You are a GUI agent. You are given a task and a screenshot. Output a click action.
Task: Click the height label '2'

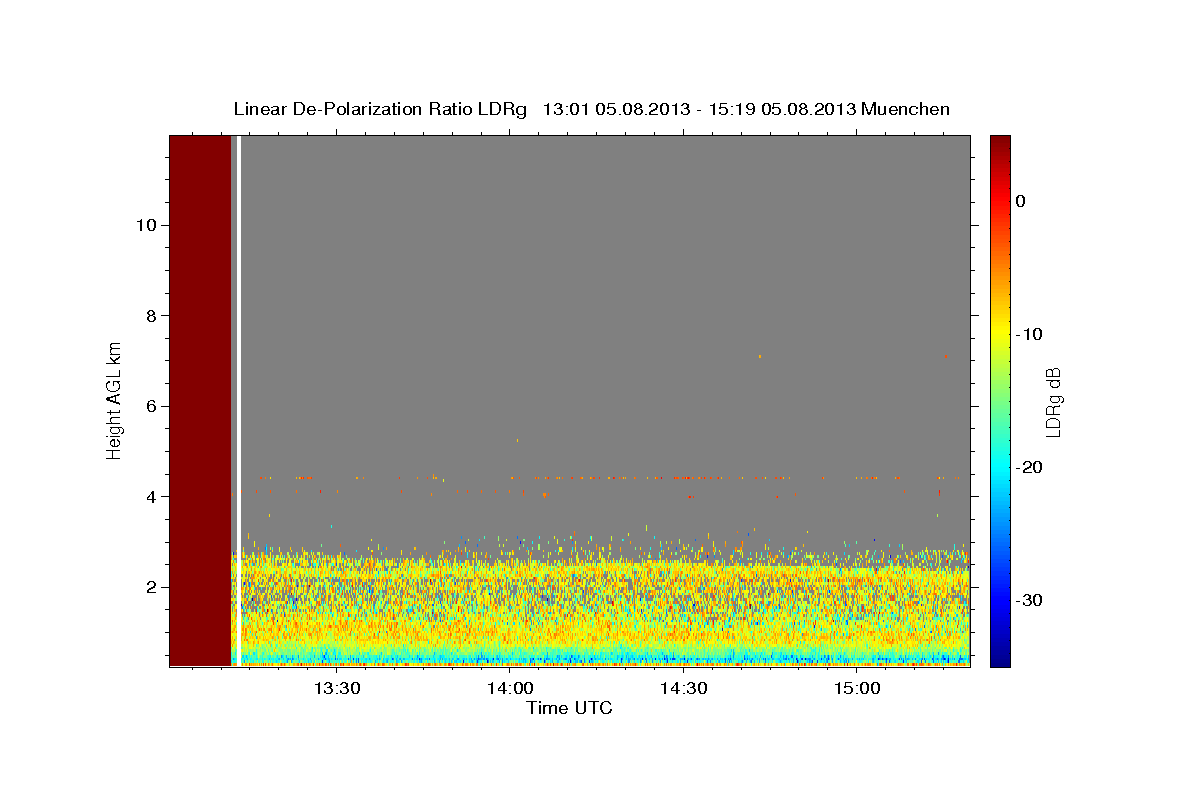tap(150, 587)
